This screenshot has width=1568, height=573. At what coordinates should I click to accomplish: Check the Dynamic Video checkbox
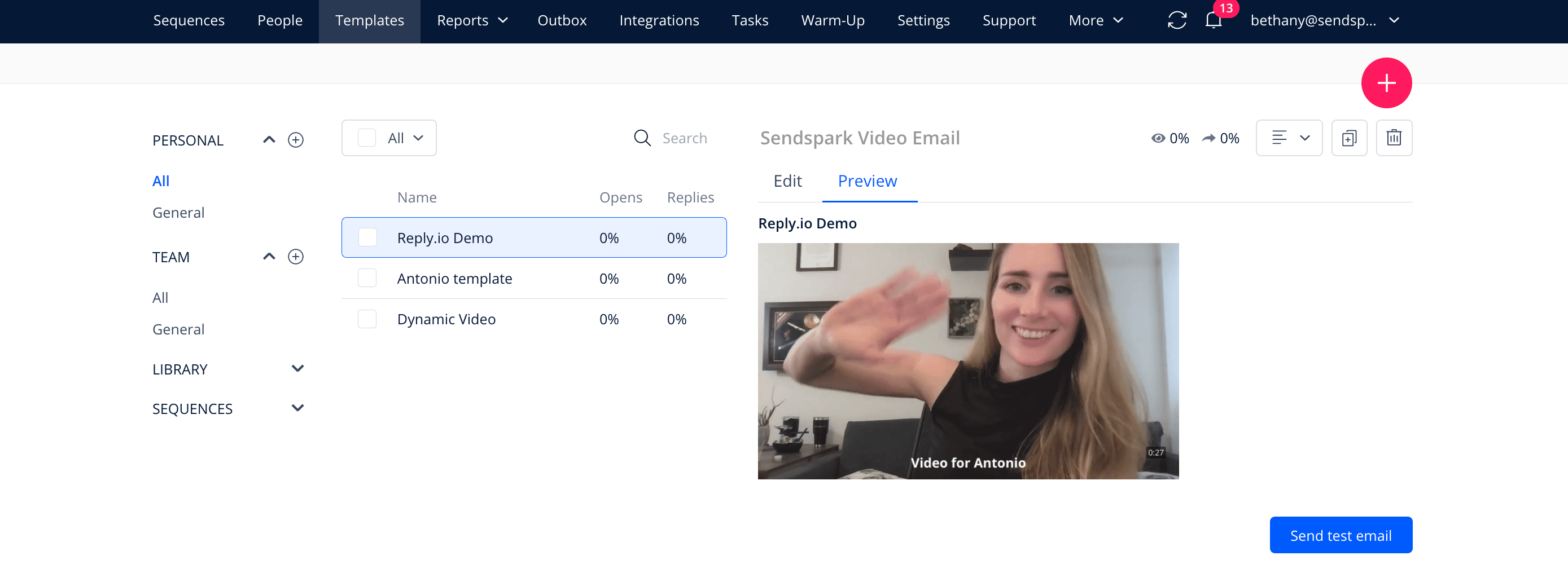pyautogui.click(x=367, y=319)
